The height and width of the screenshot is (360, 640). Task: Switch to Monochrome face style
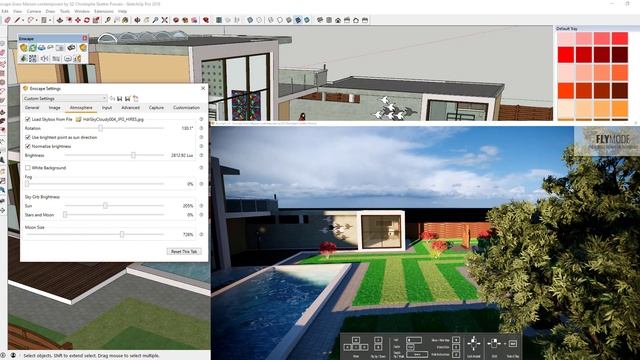click(x=307, y=20)
